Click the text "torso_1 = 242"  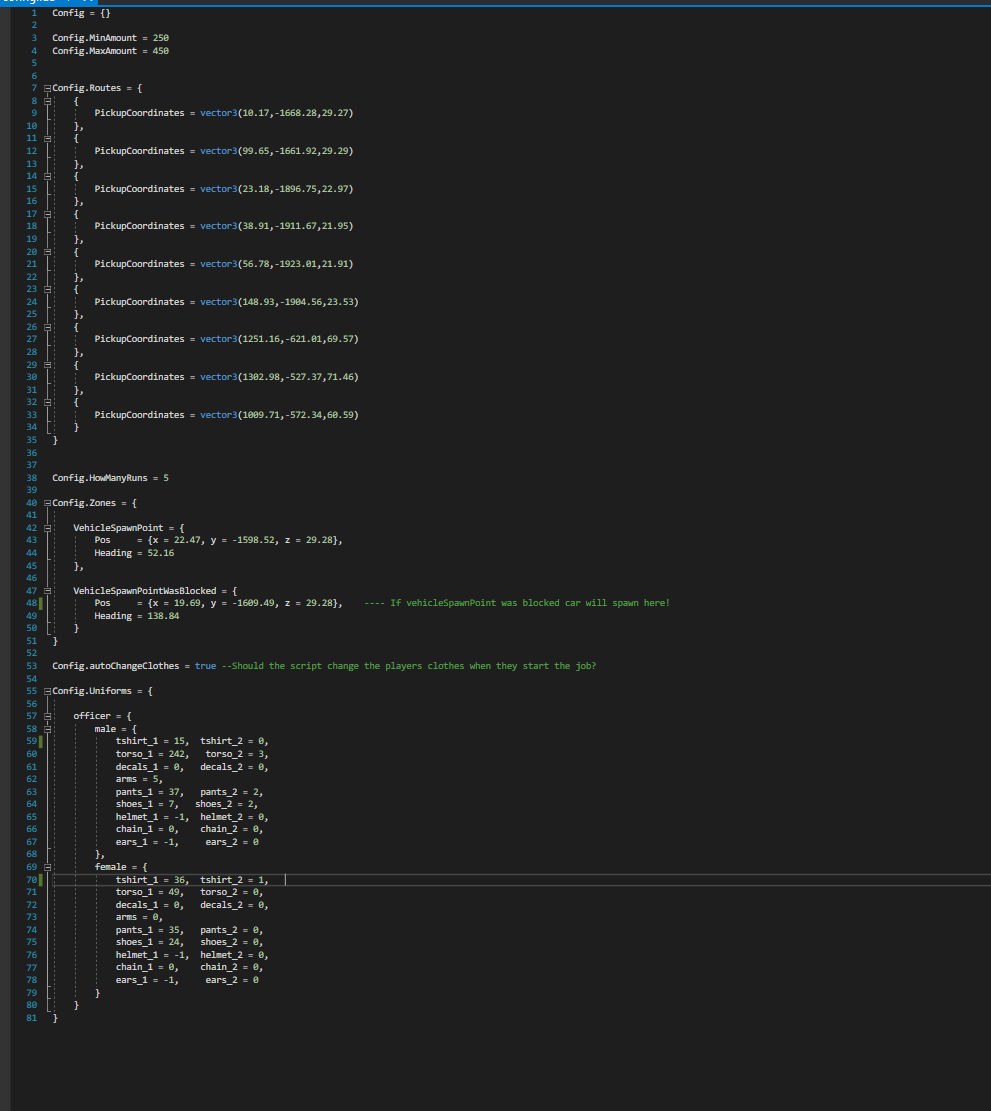click(x=150, y=754)
